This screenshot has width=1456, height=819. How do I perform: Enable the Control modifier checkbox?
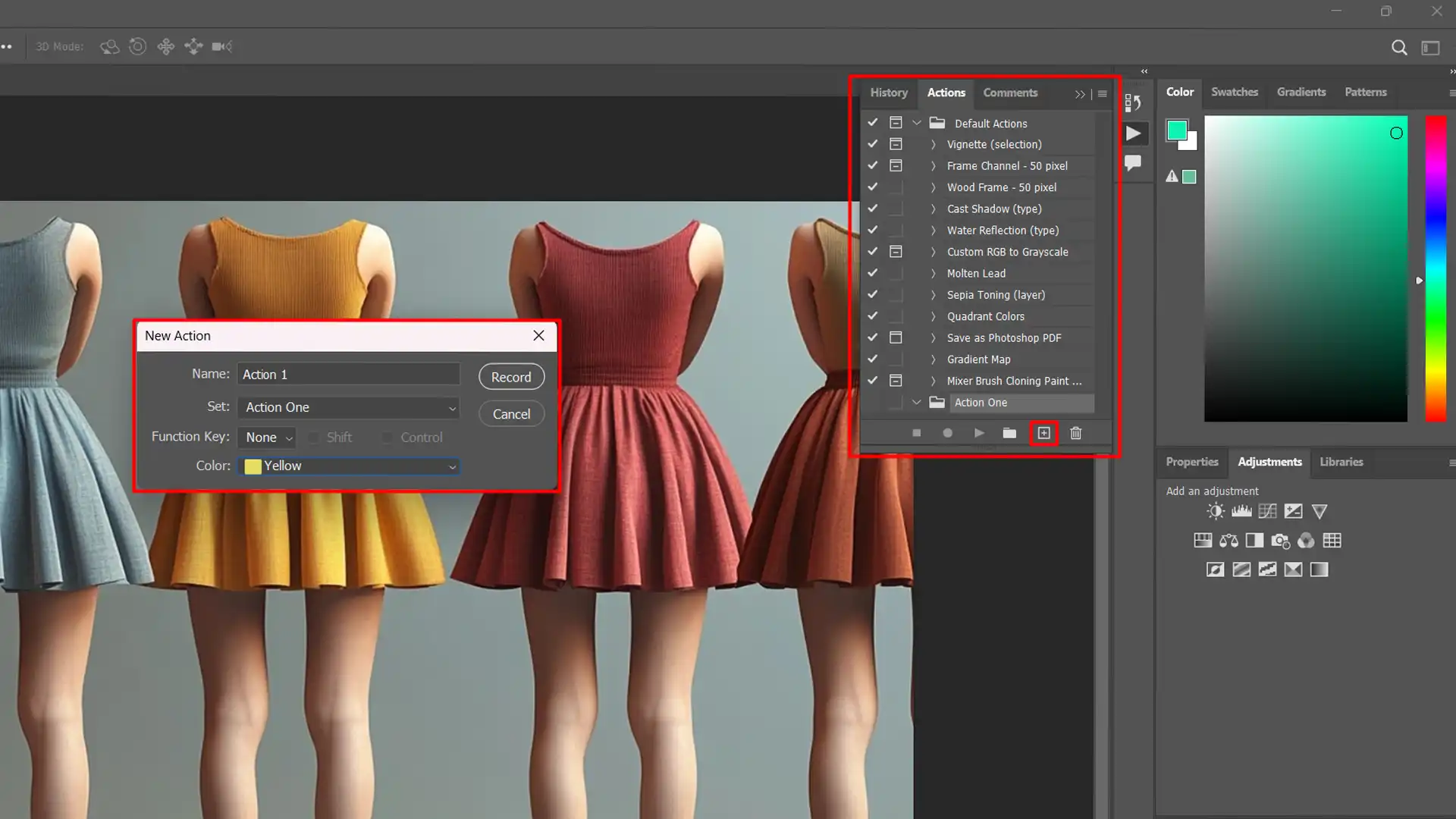(x=387, y=438)
